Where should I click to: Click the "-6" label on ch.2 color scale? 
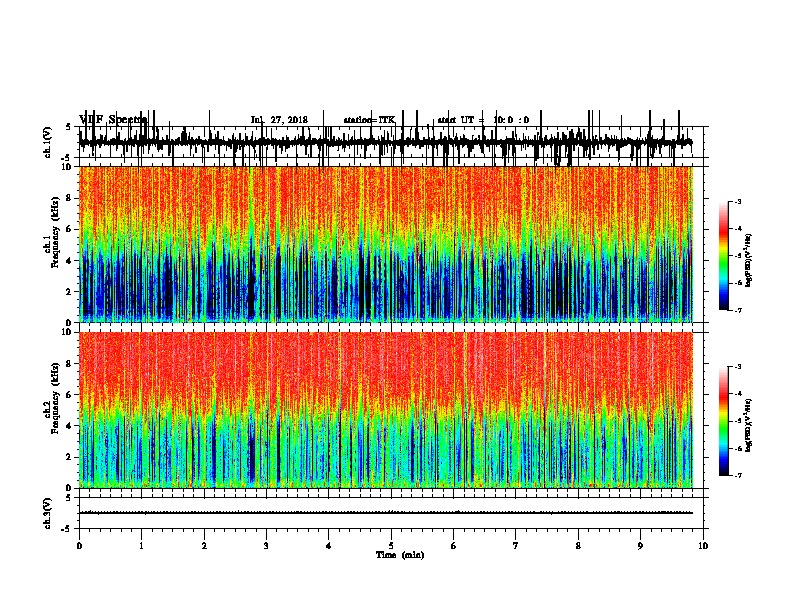click(x=738, y=448)
